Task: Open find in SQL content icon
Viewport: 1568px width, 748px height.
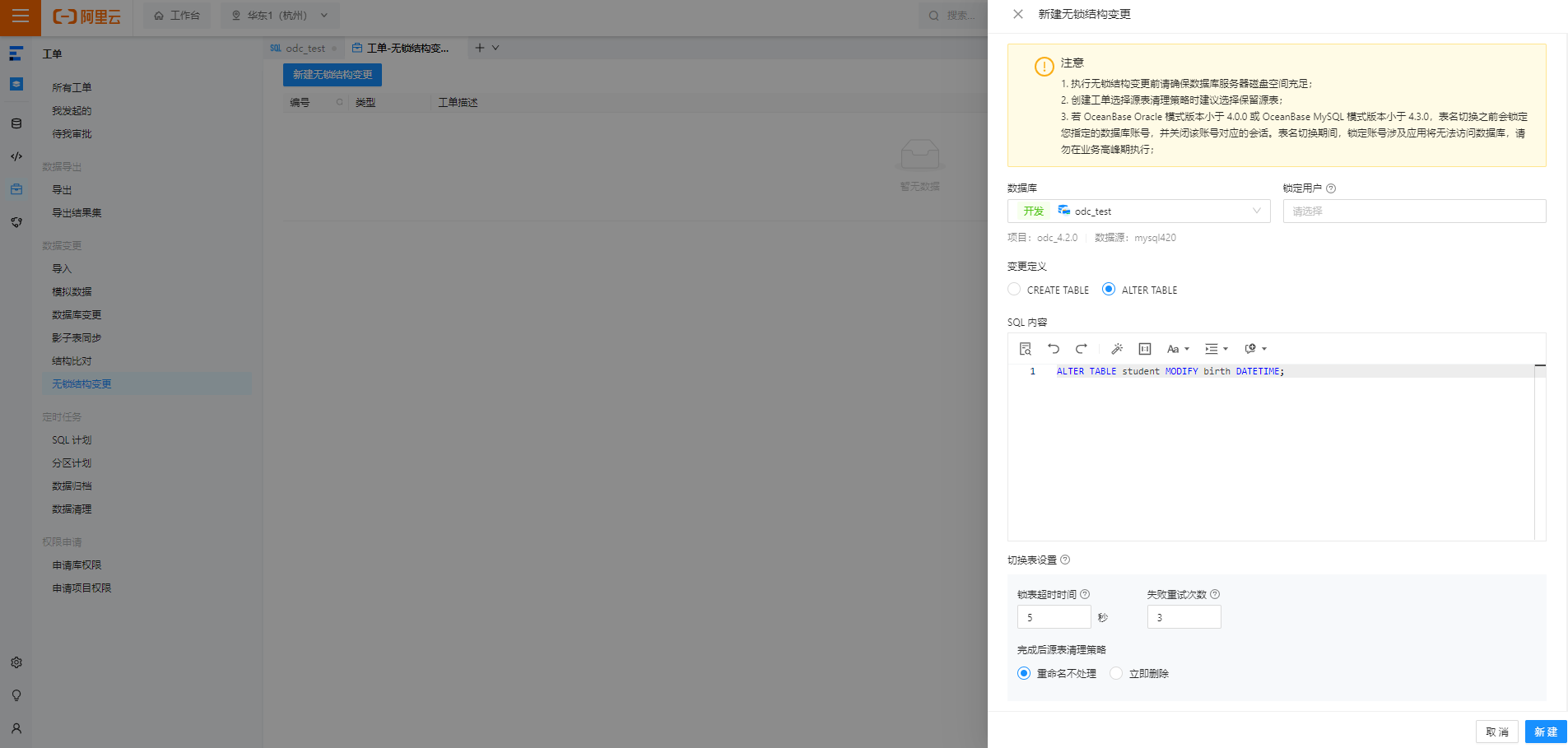Action: coord(1026,348)
